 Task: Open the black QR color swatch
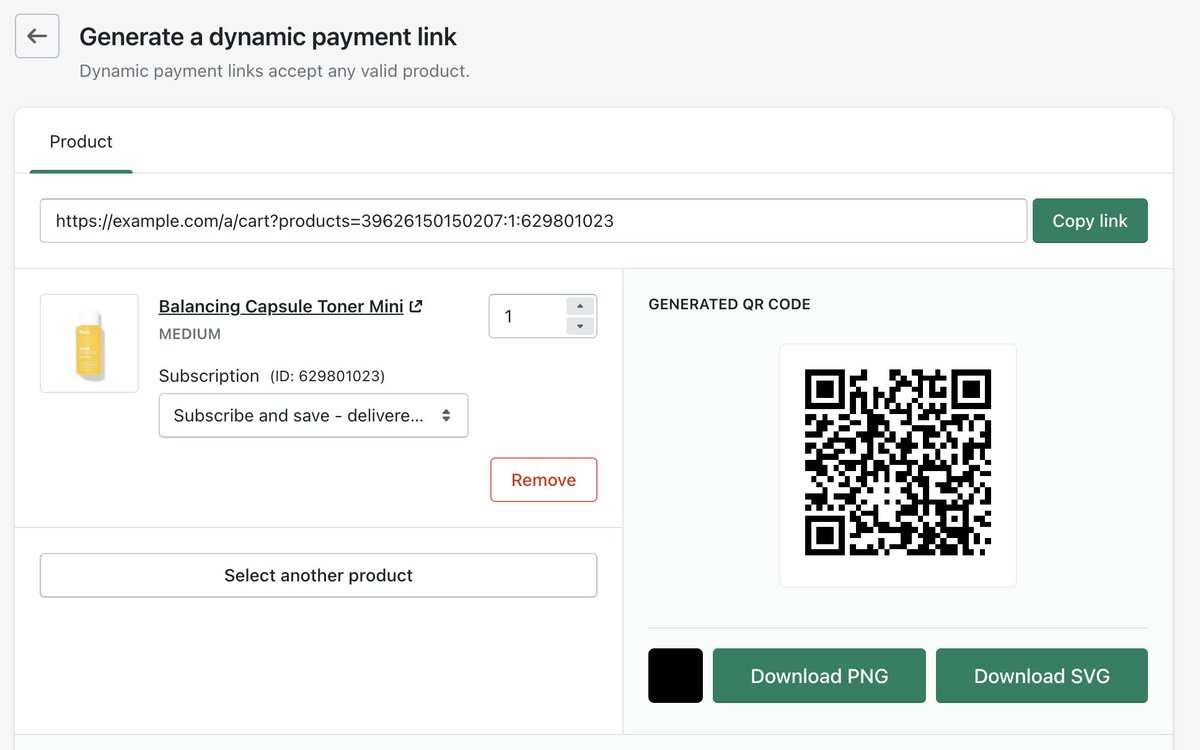coord(675,676)
